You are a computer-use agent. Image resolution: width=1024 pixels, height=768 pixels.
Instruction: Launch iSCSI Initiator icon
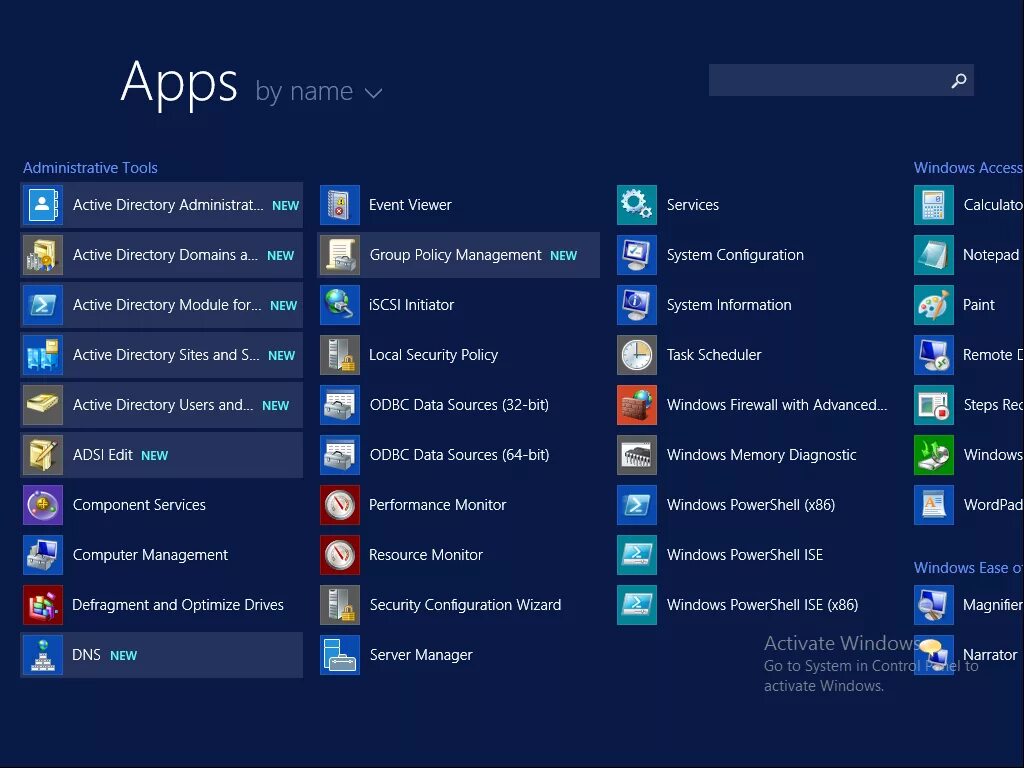pos(340,305)
